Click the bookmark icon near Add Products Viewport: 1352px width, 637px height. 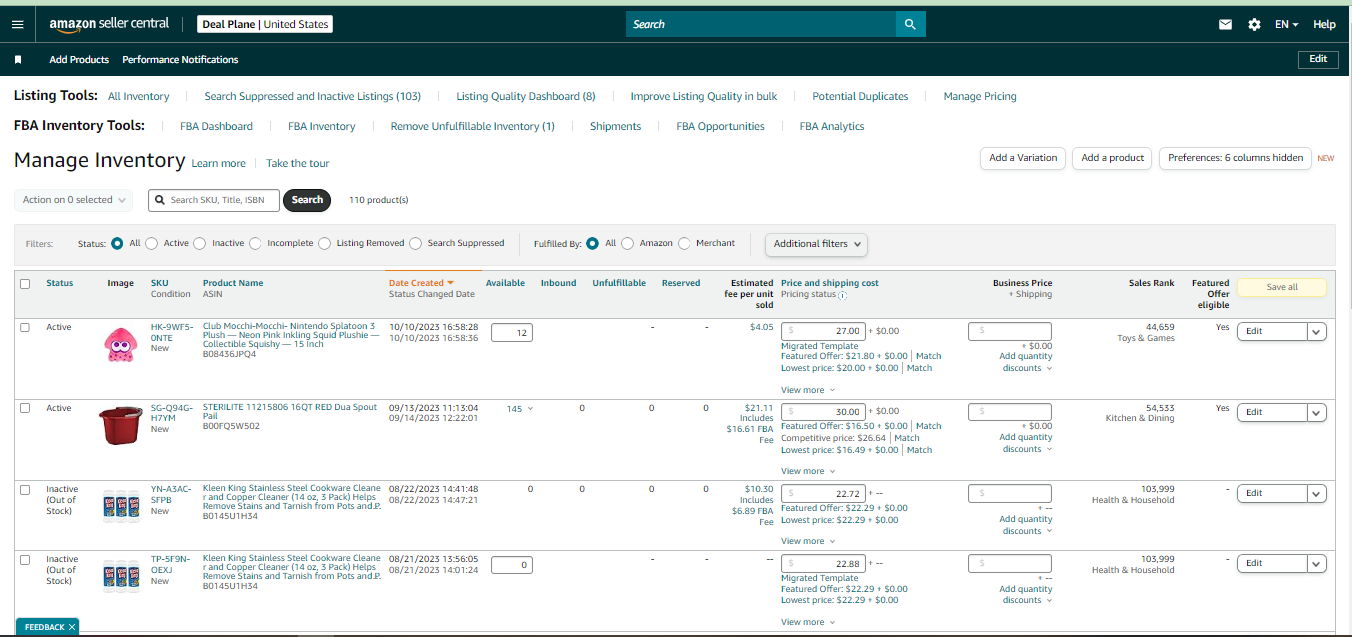(x=18, y=60)
